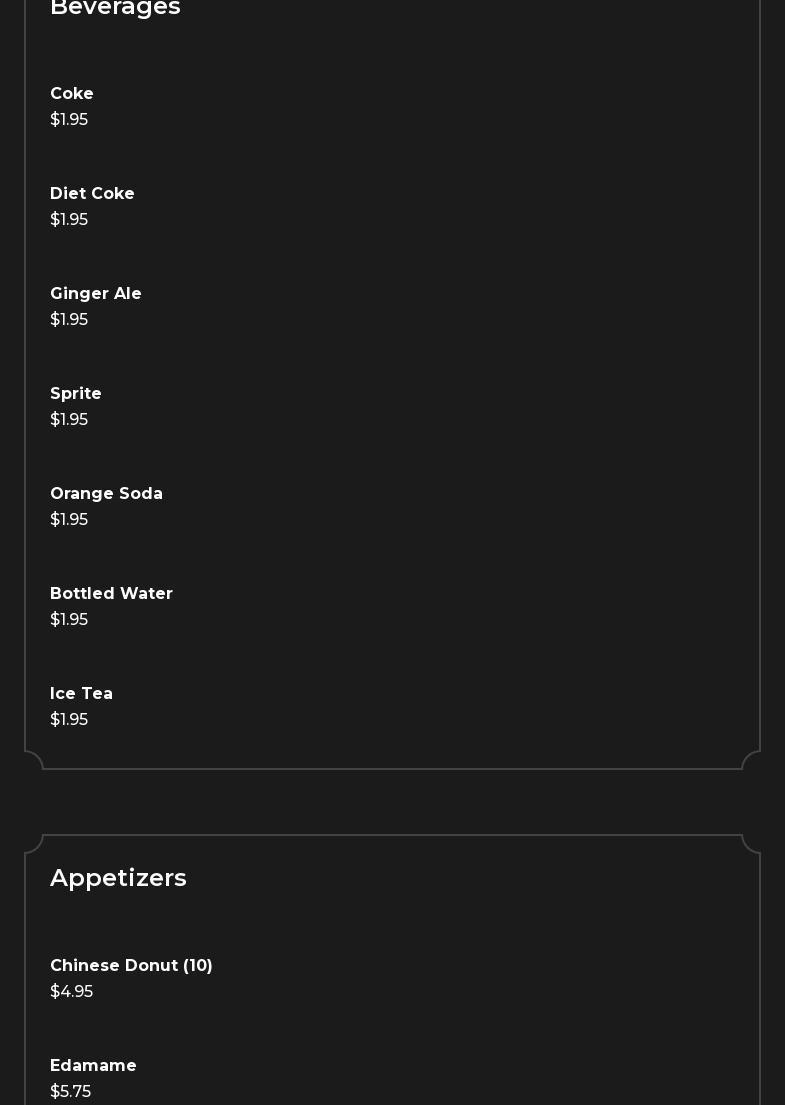
Task: Click the $4.95 Chinese Donut price
Action: [71, 992]
